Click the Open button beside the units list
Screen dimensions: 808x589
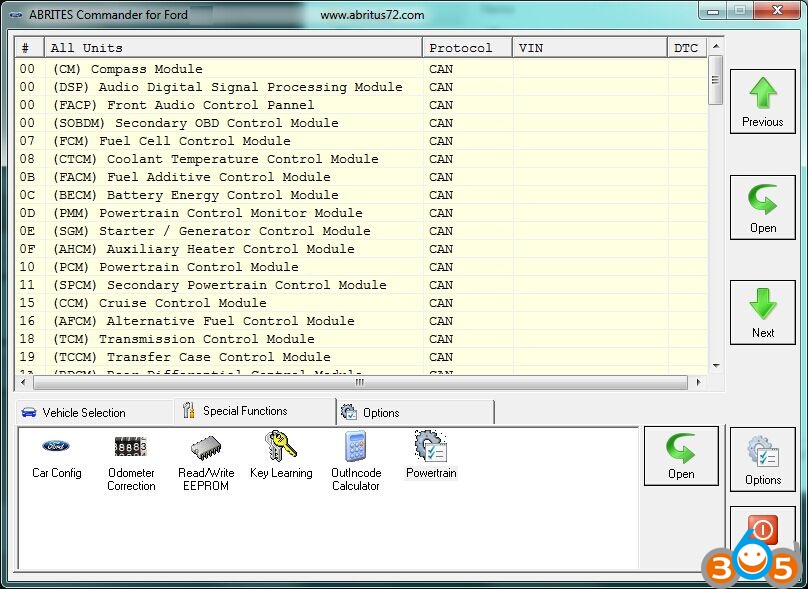tap(762, 208)
